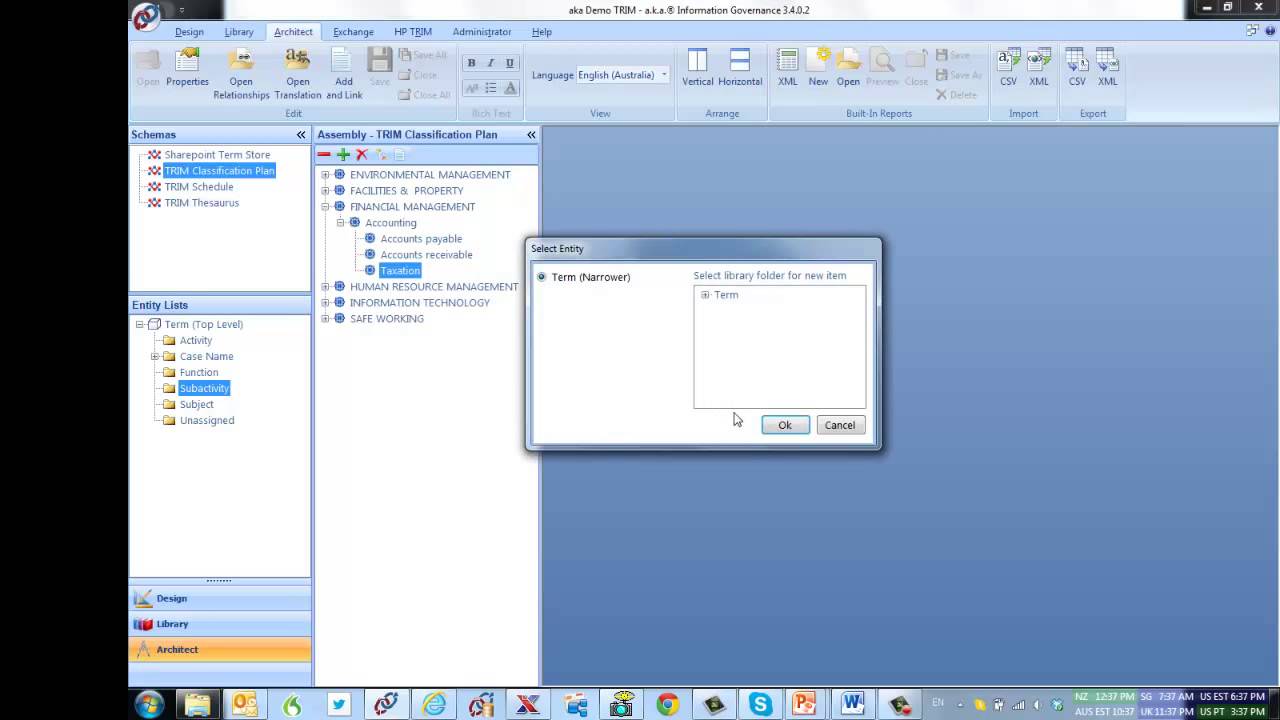Apply underline in Rich Text group
1280x720 pixels.
pyautogui.click(x=509, y=63)
